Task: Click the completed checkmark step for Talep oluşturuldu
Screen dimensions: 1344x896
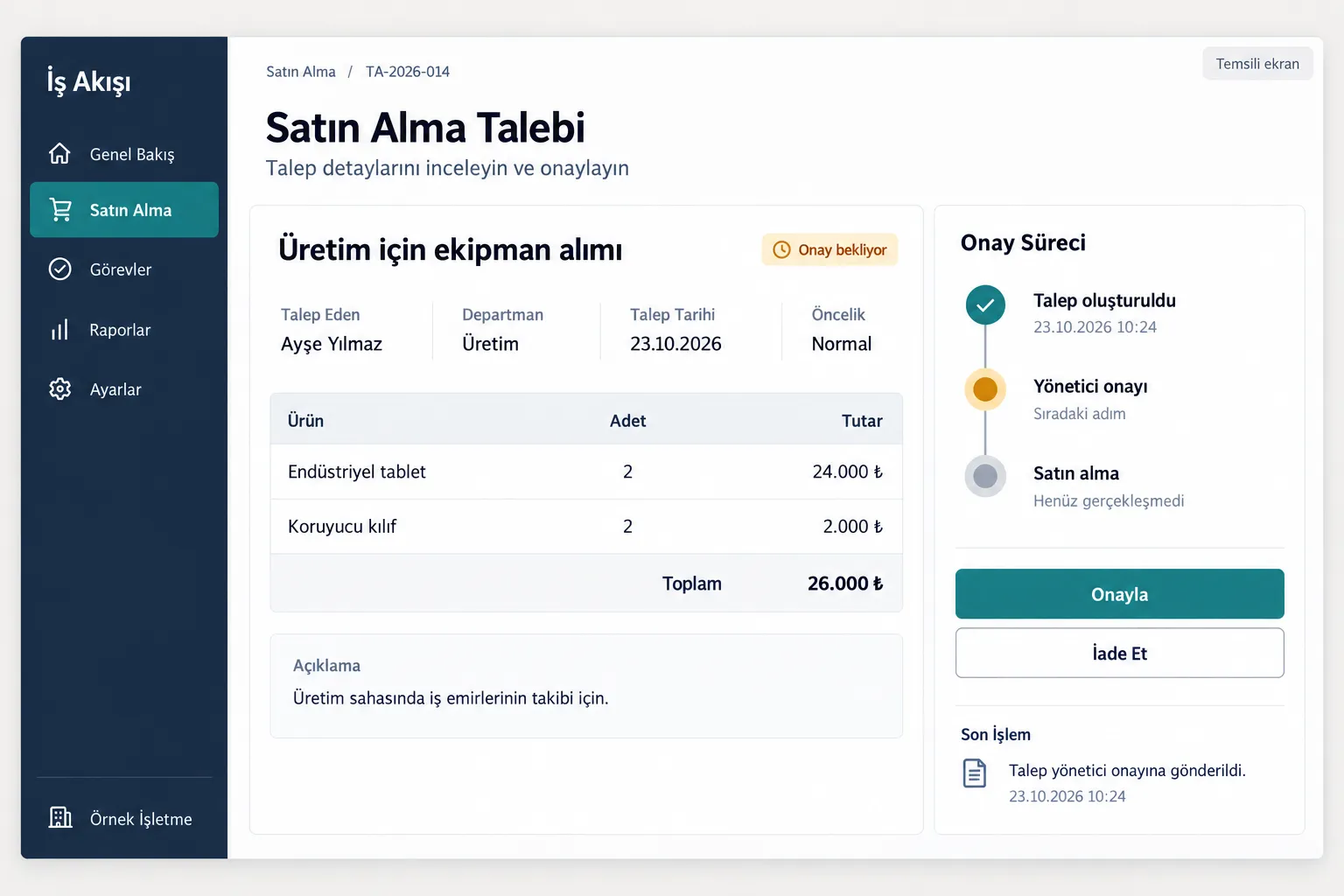Action: (x=985, y=304)
